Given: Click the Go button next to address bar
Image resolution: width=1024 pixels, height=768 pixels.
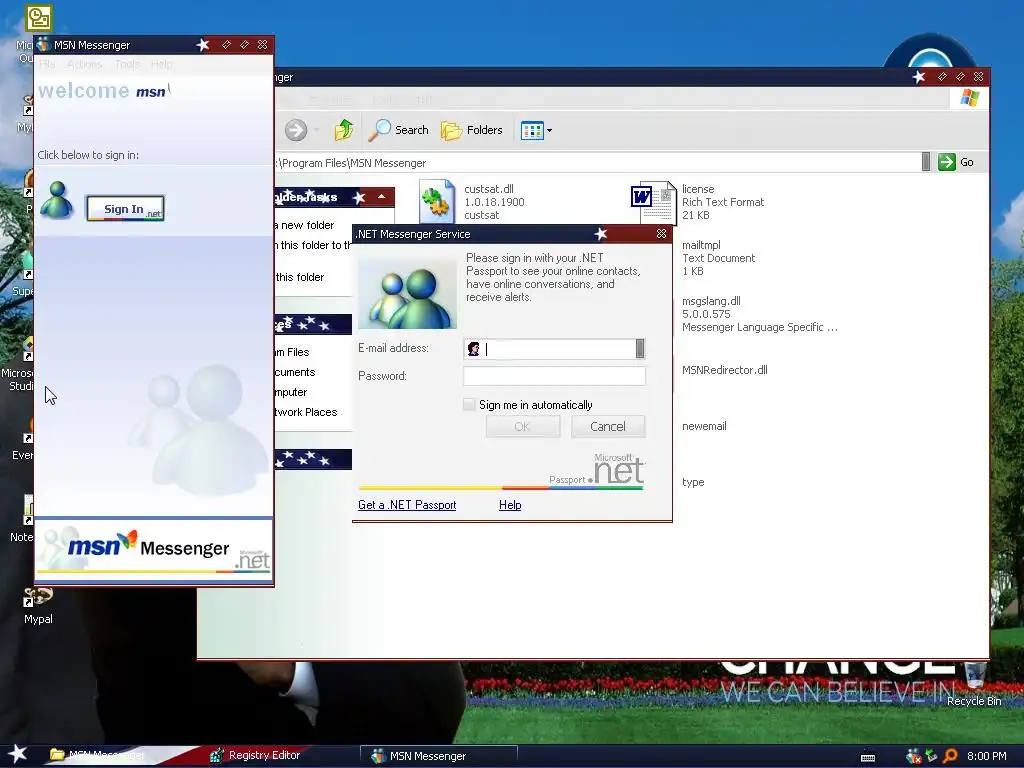Looking at the screenshot, I should click(x=956, y=162).
